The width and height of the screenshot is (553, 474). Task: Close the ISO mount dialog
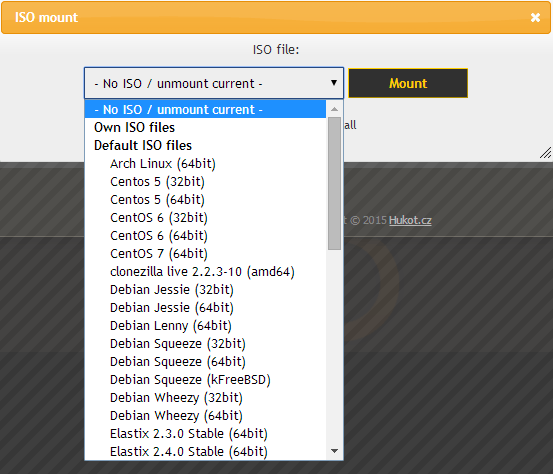pyautogui.click(x=535, y=17)
